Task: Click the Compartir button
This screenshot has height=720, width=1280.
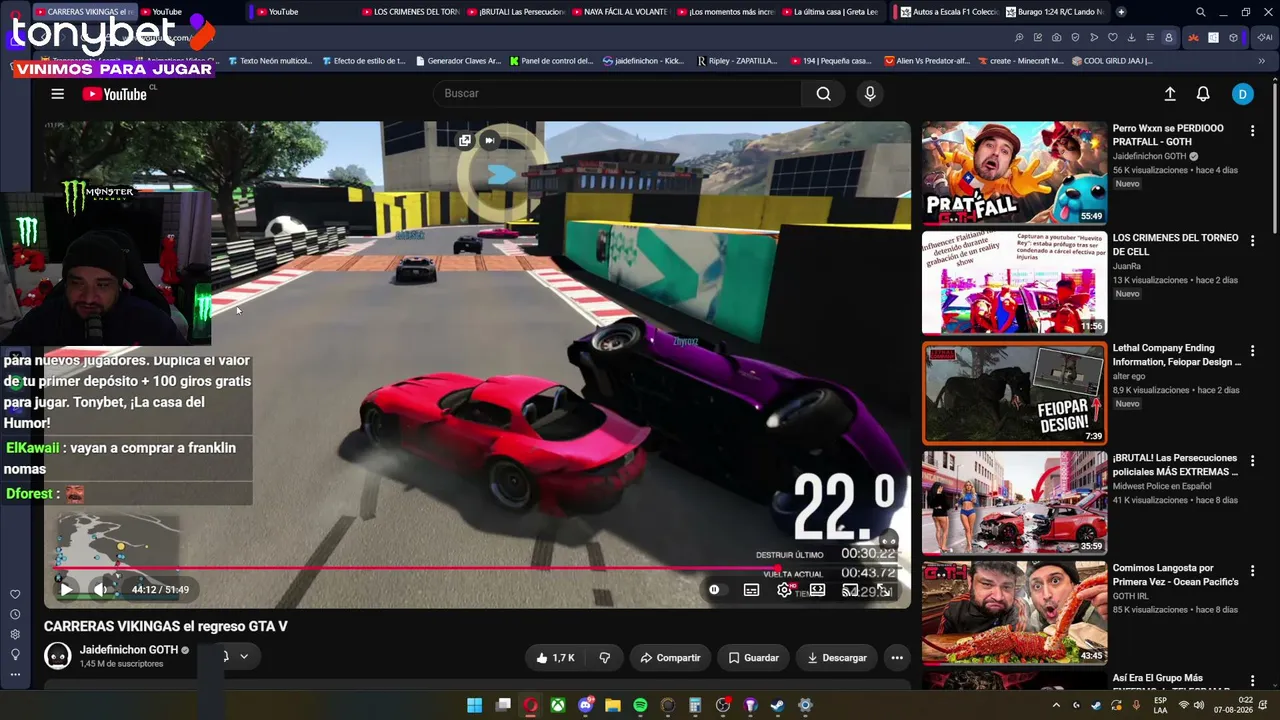Action: (670, 658)
